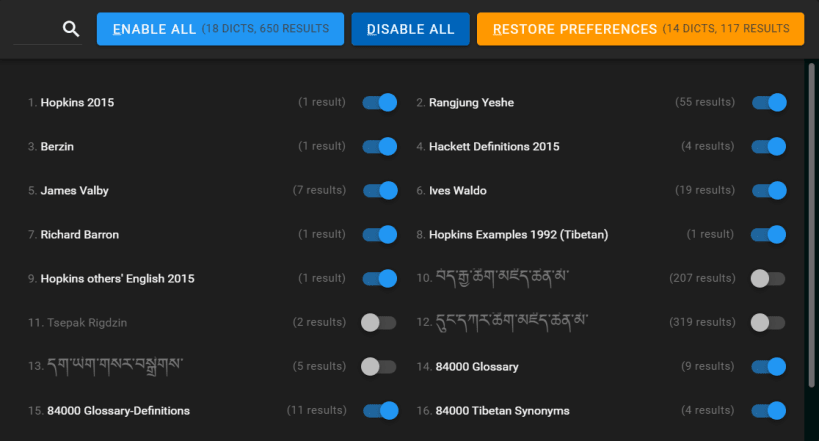Restore preferences with 14 dictionaries

pos(640,29)
